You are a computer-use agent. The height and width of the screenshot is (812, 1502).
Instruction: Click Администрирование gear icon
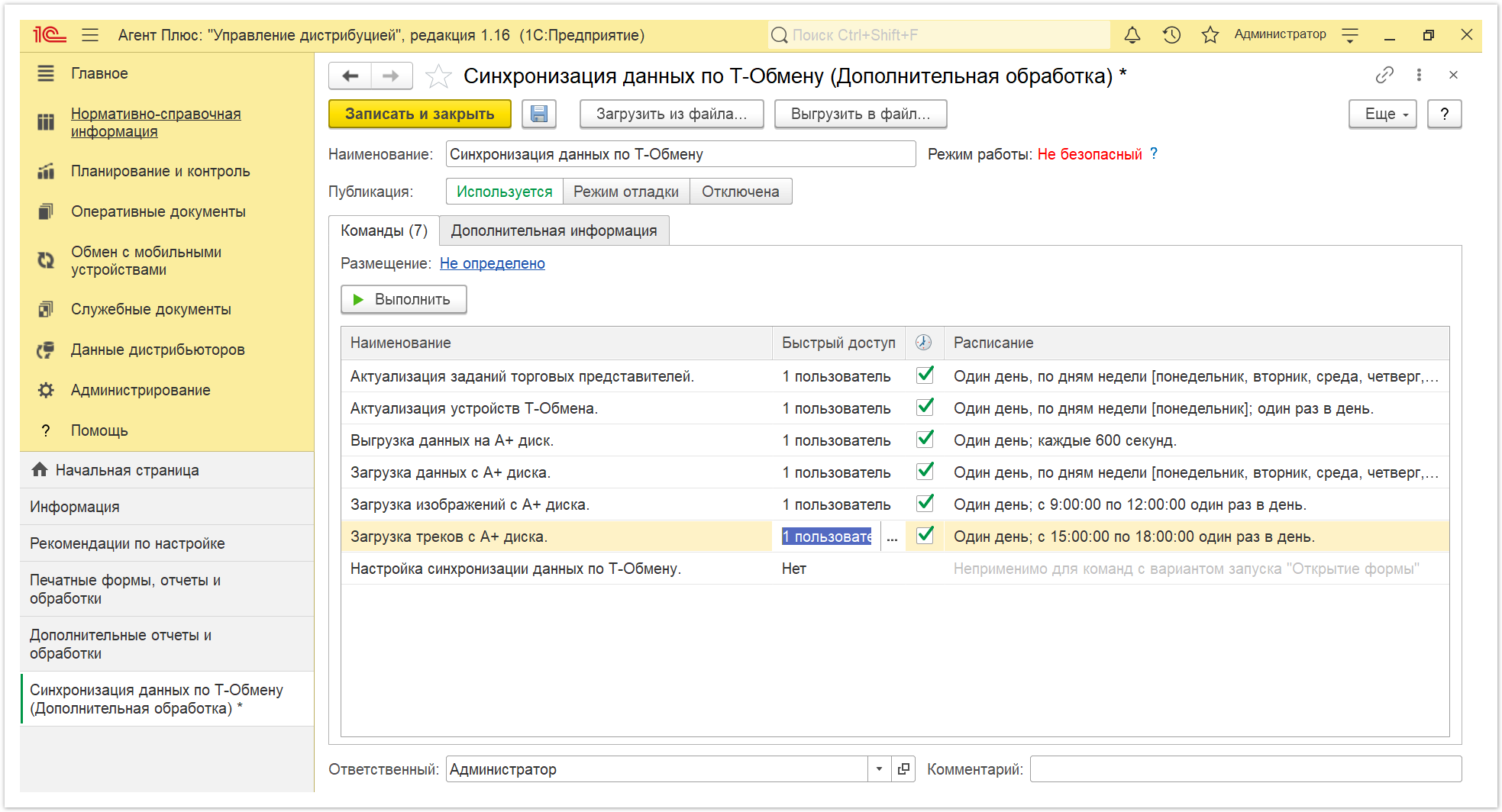(46, 390)
